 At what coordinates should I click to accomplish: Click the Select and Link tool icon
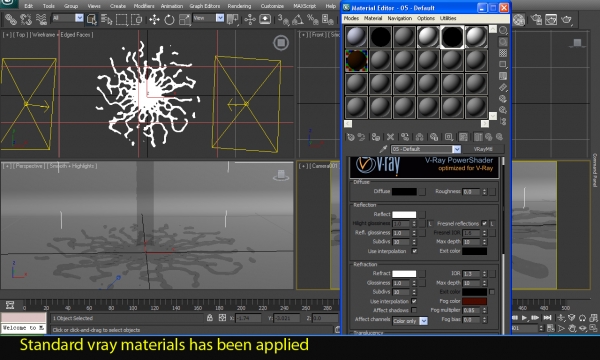click(x=10, y=19)
